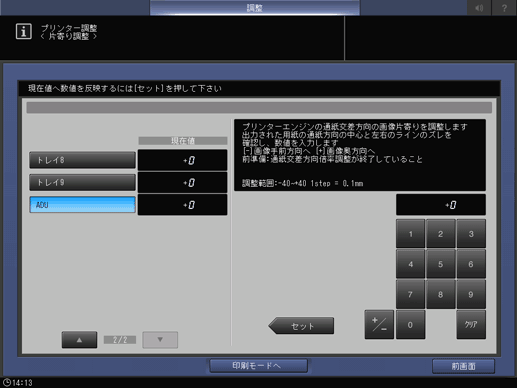The image size is (517, 388).
Task: Tap keypad digit 8
Action: coord(441,294)
